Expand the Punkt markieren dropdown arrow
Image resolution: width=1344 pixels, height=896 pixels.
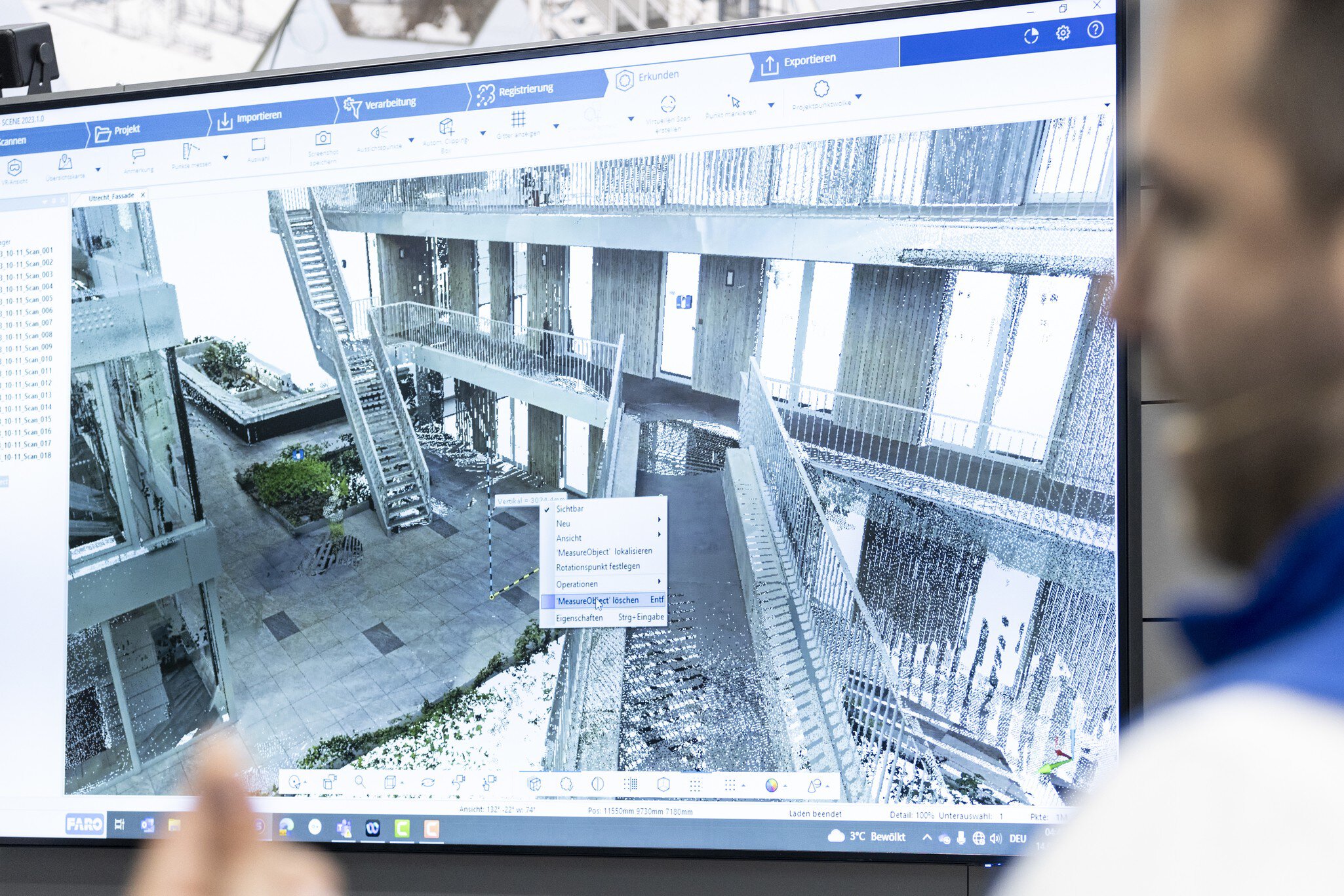click(771, 105)
